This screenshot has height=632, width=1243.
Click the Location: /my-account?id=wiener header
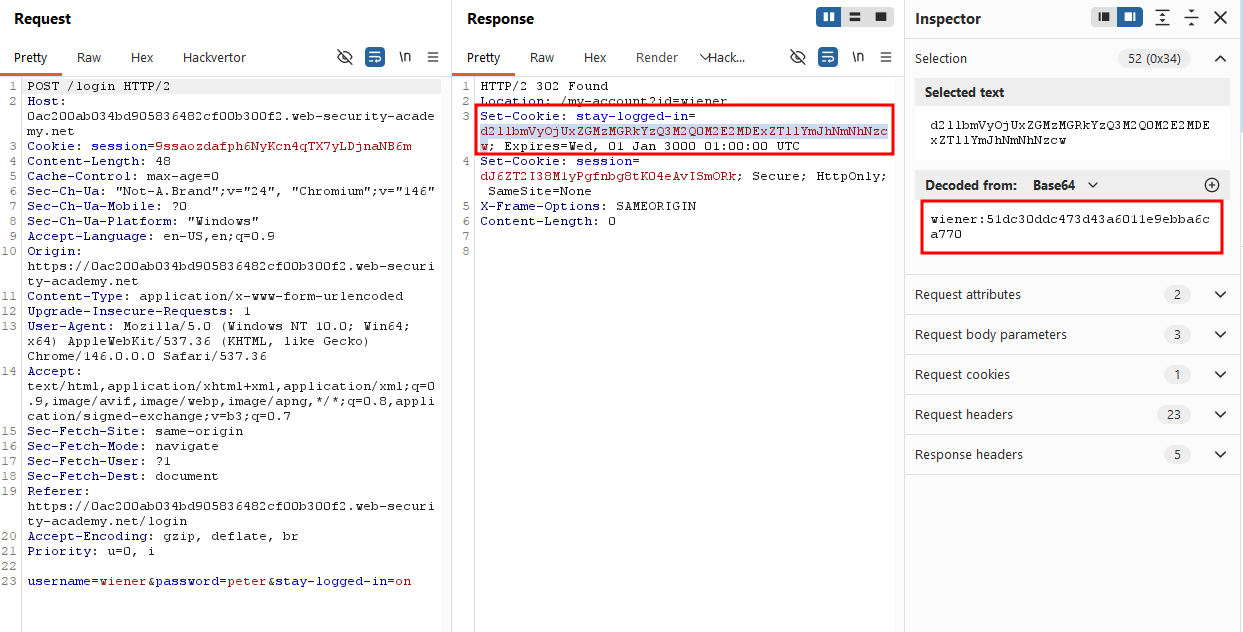coord(604,101)
